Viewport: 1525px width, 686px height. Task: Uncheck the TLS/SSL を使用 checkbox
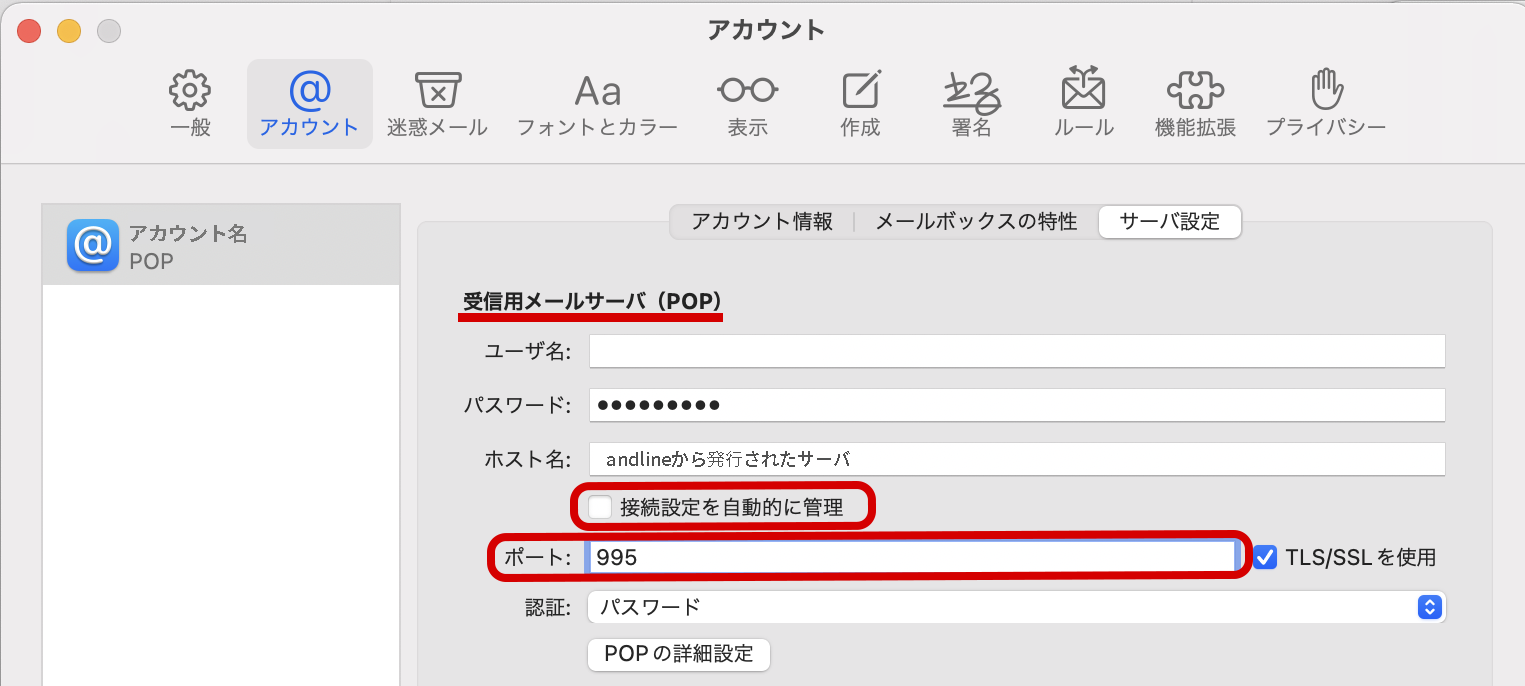(1265, 557)
